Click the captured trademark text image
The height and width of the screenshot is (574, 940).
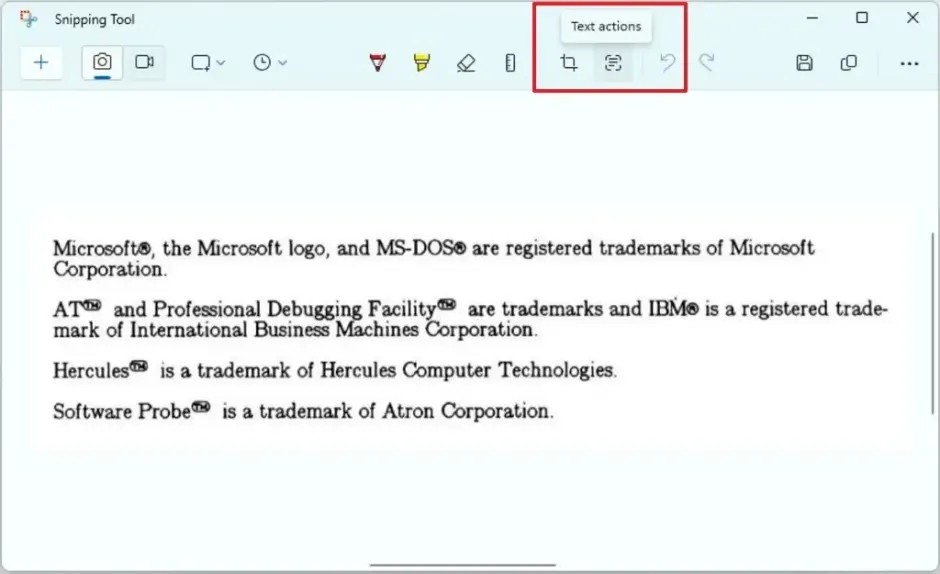pyautogui.click(x=470, y=330)
